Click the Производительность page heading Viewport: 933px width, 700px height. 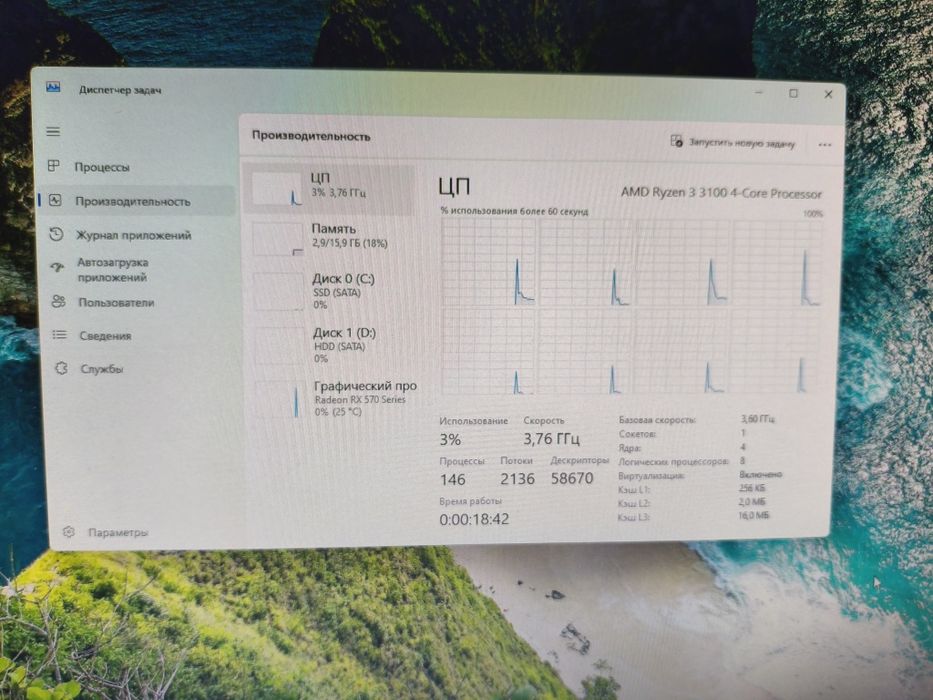[311, 136]
